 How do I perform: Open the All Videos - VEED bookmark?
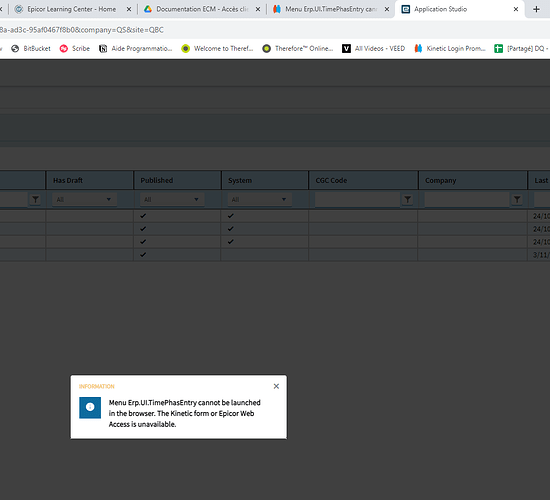(x=374, y=48)
